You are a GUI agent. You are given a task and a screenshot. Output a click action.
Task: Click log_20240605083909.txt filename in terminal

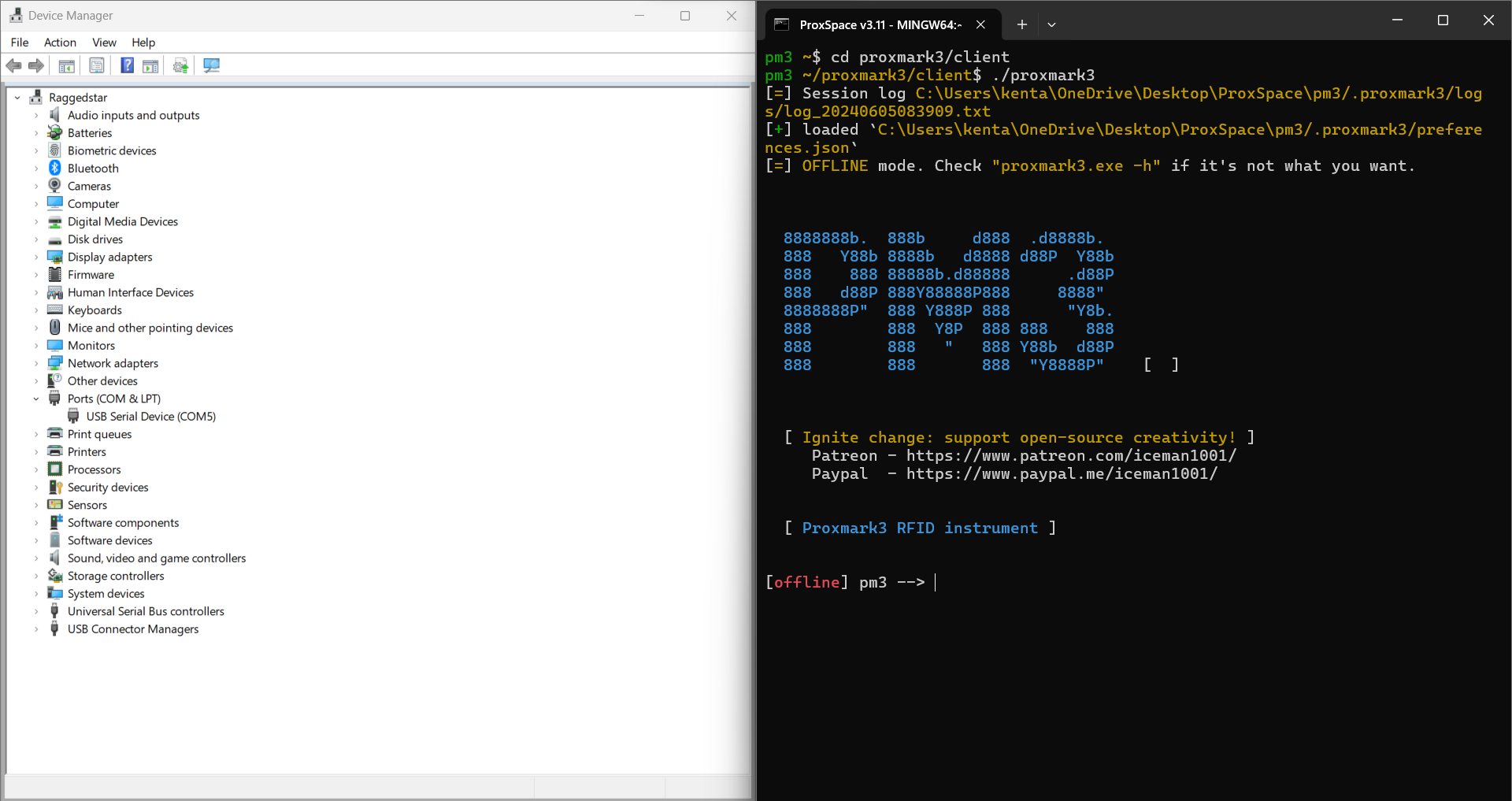(x=888, y=111)
